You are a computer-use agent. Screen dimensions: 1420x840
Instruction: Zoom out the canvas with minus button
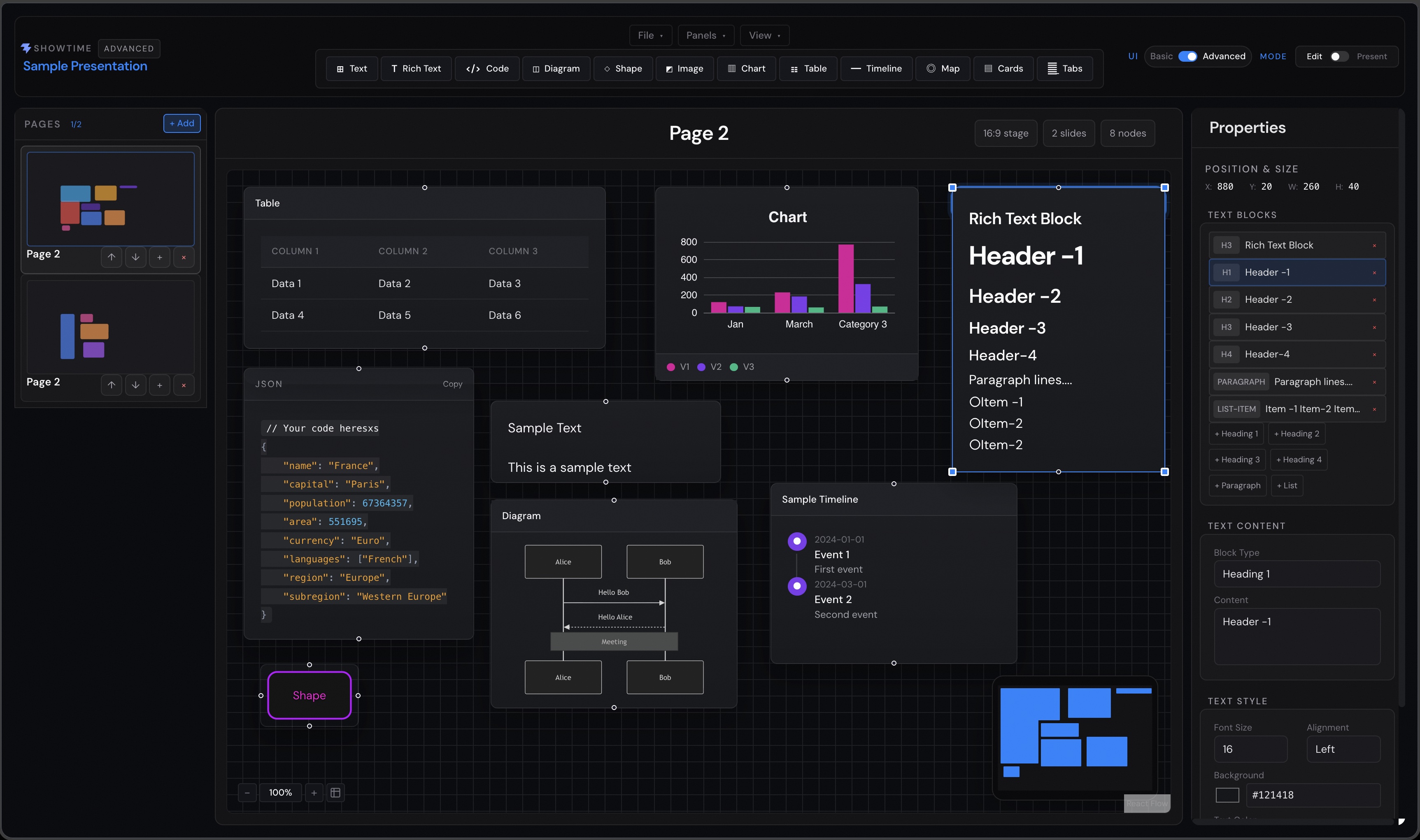point(247,792)
